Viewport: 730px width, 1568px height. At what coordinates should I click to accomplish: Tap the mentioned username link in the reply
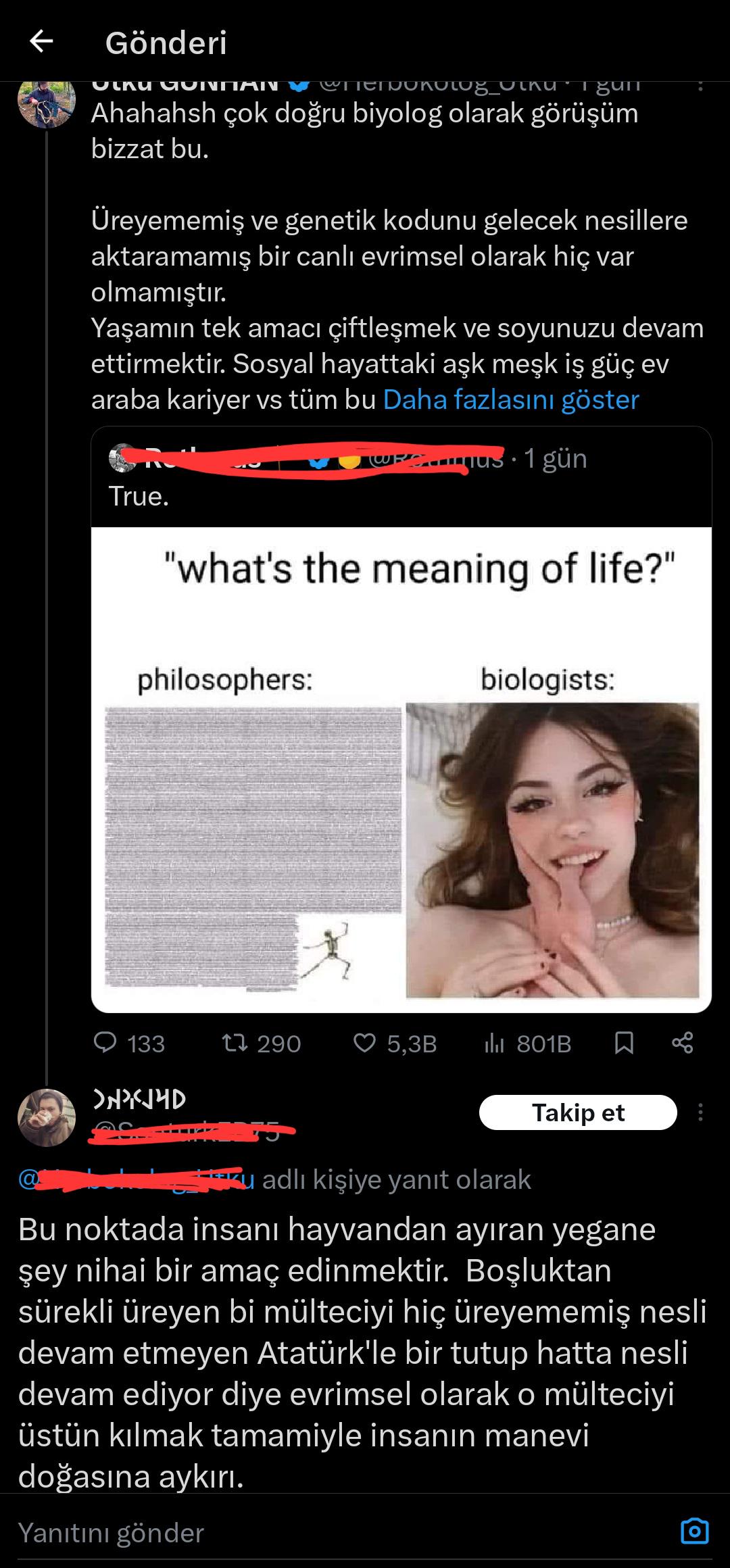pyautogui.click(x=135, y=1179)
